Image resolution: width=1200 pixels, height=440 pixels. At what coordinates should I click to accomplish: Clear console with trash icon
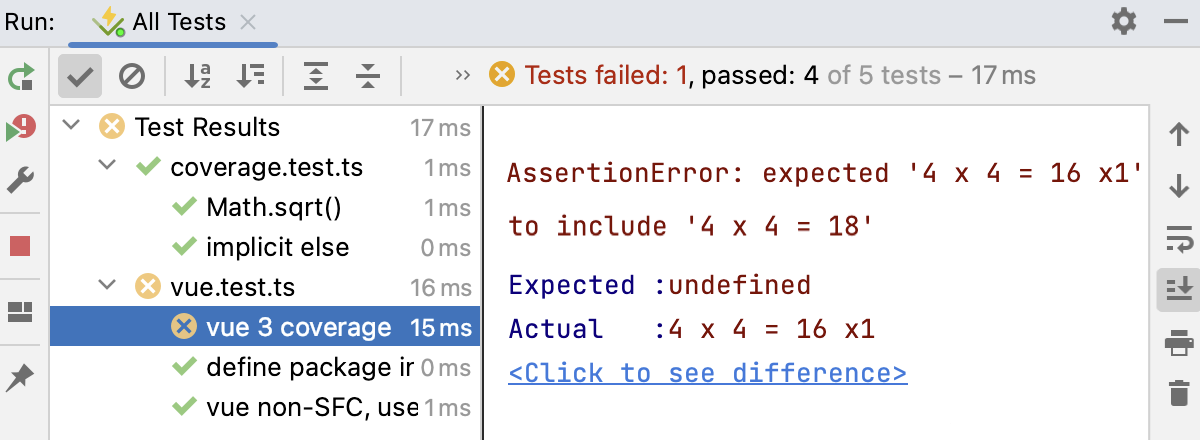point(1179,392)
